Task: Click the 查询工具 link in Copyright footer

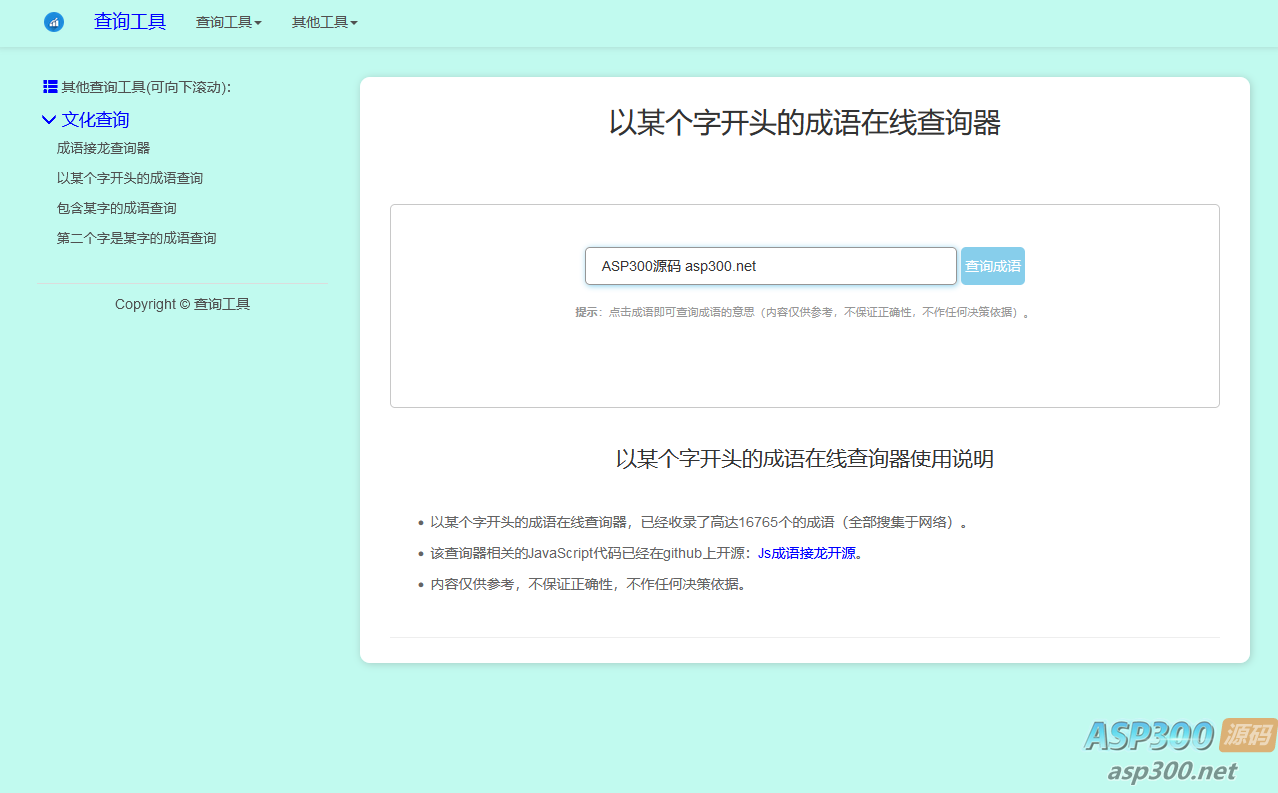Action: [222, 304]
